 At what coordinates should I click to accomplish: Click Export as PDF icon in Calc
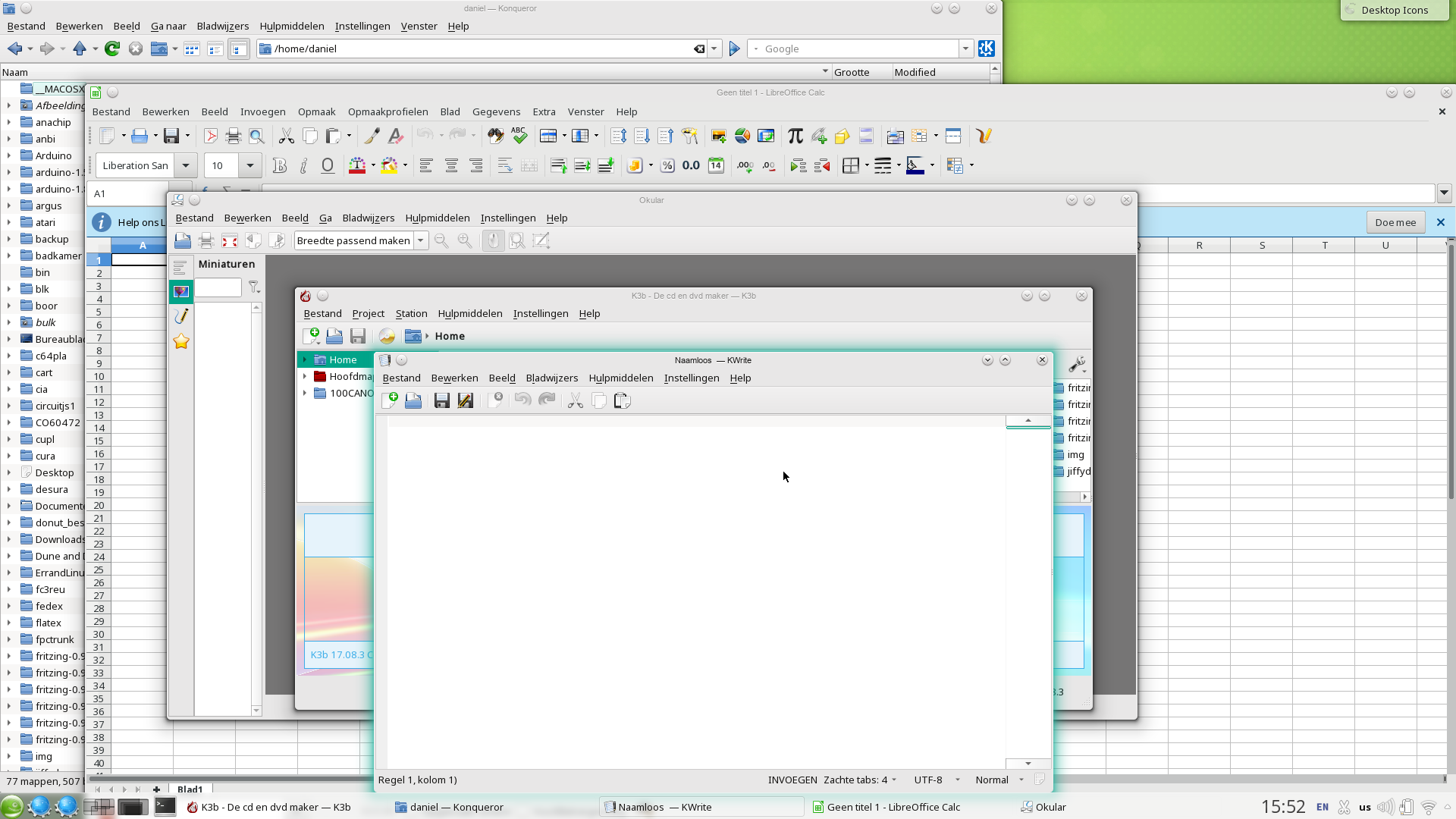tap(211, 136)
